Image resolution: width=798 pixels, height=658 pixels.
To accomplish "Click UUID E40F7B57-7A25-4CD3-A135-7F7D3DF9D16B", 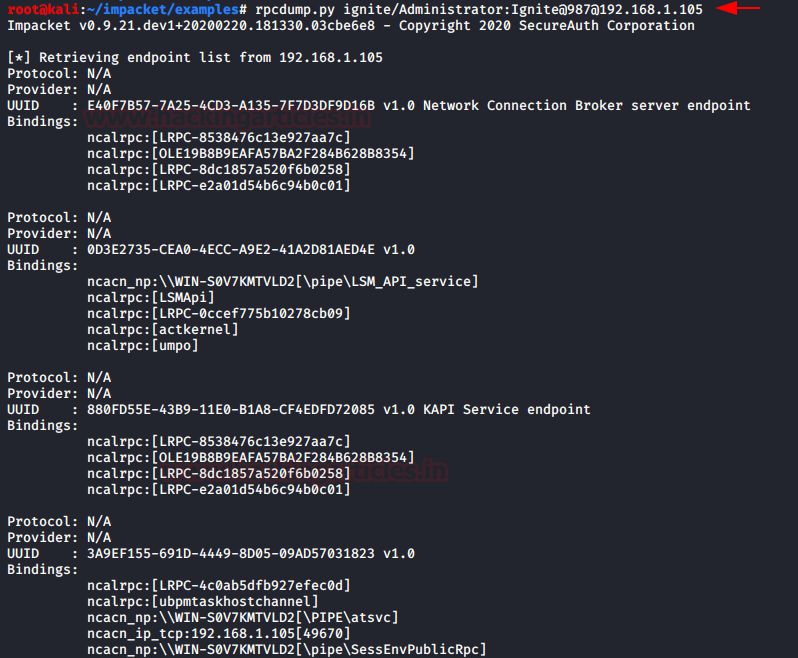I will (231, 105).
